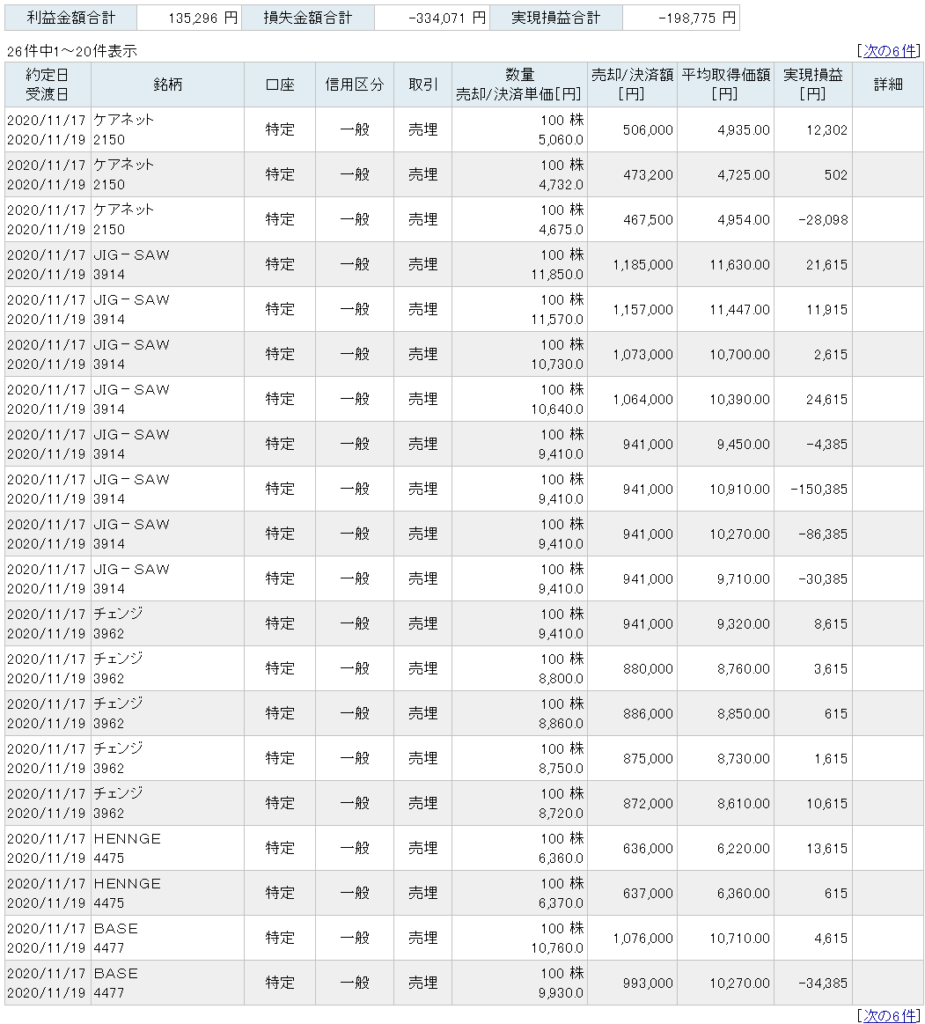
Task: Open the 次の6件 link above the table
Action: pos(890,51)
